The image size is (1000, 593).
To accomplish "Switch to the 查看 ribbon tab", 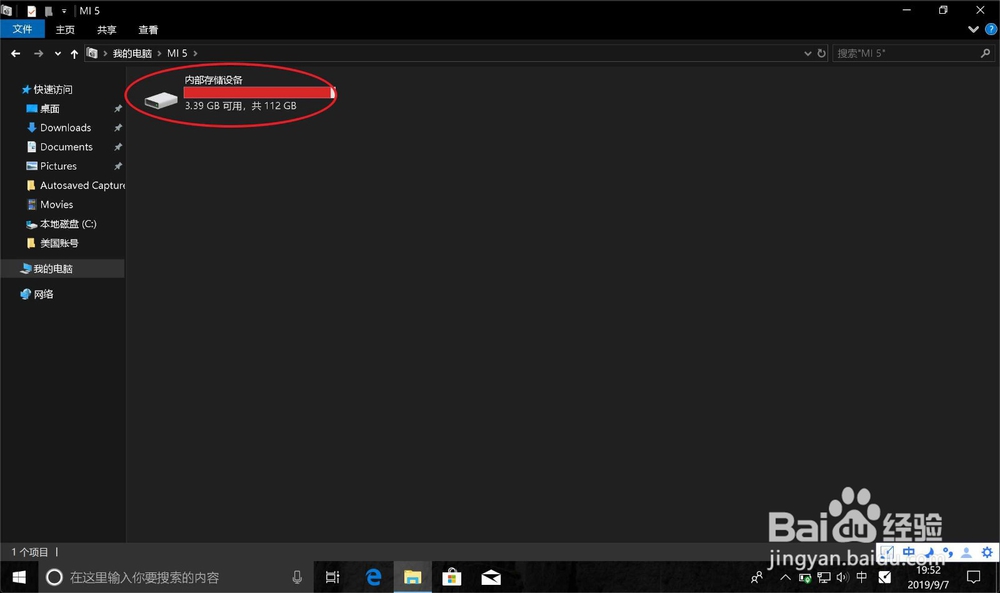I will pyautogui.click(x=148, y=30).
